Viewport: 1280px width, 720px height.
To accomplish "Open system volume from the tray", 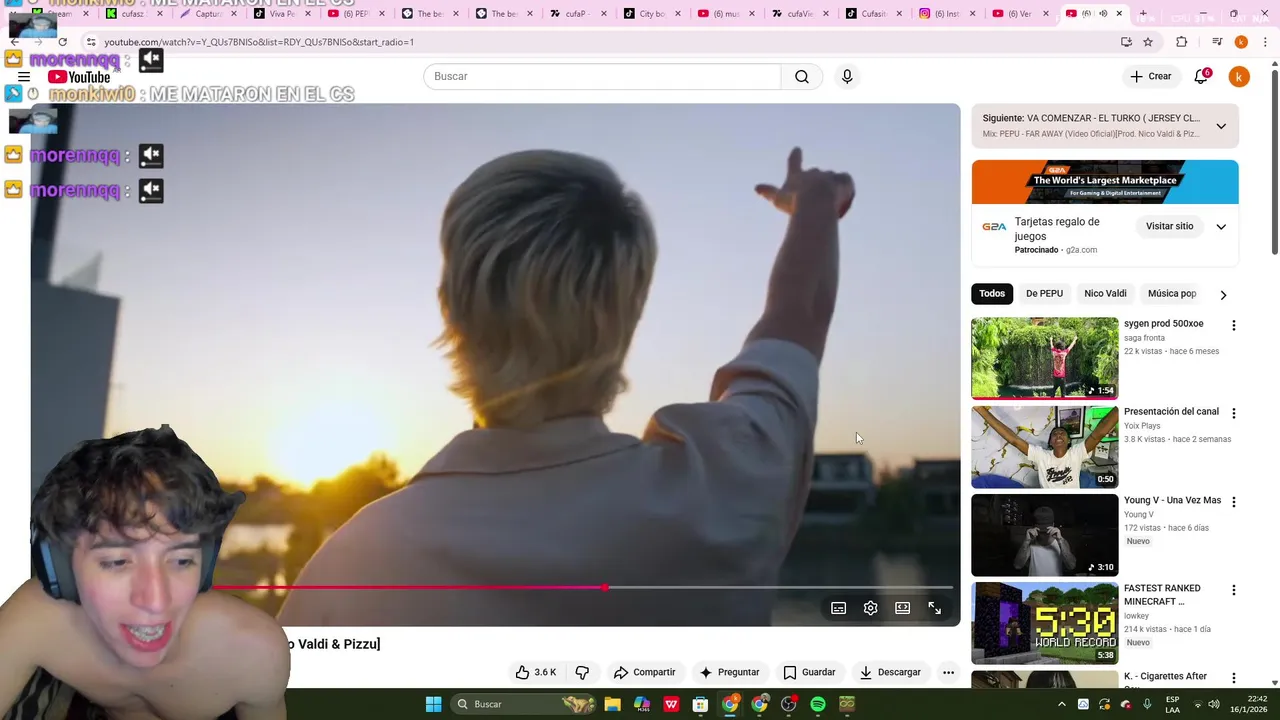I will coord(1214,704).
